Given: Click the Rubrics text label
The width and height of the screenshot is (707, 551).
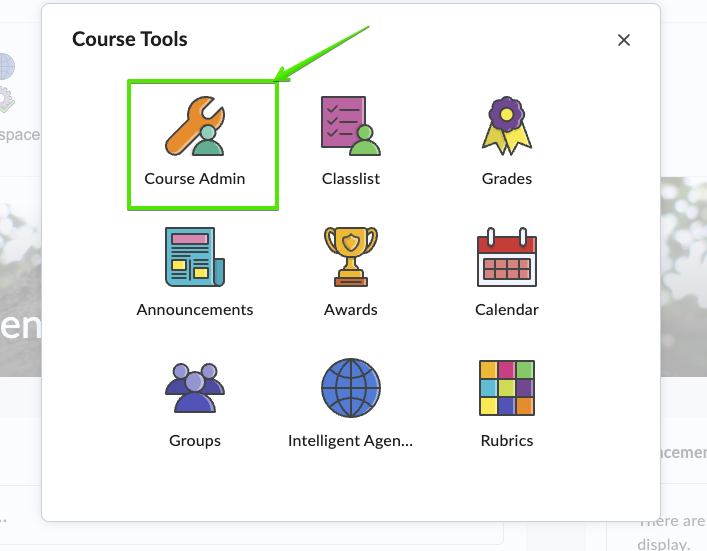Looking at the screenshot, I should pyautogui.click(x=507, y=441).
